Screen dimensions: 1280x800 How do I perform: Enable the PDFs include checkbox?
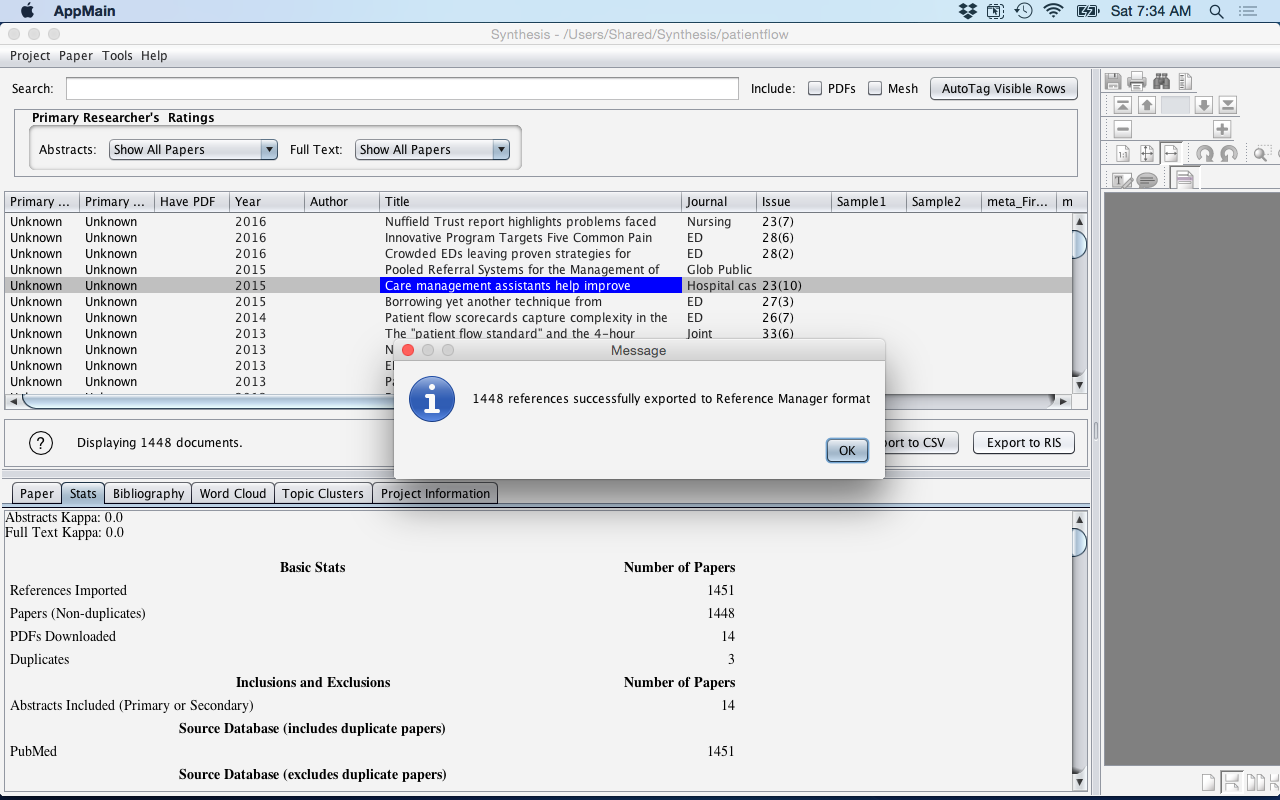coord(815,88)
